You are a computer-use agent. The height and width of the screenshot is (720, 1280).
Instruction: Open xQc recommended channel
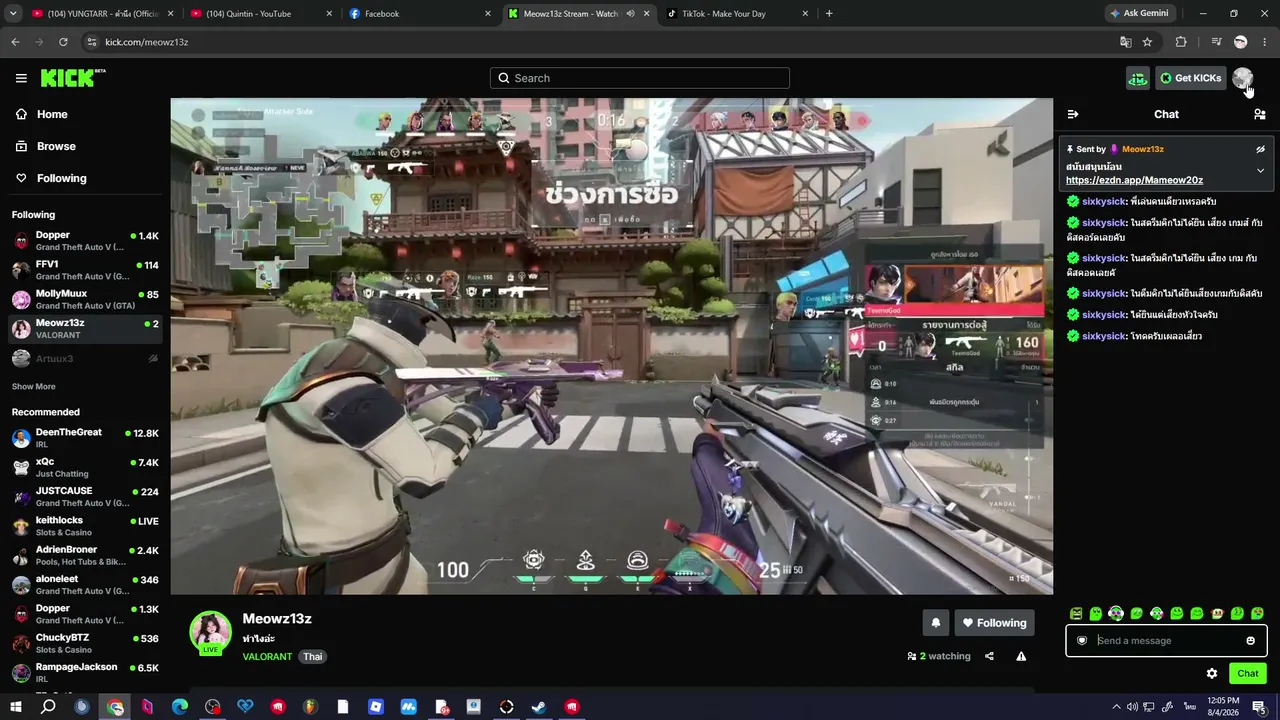[x=85, y=467]
